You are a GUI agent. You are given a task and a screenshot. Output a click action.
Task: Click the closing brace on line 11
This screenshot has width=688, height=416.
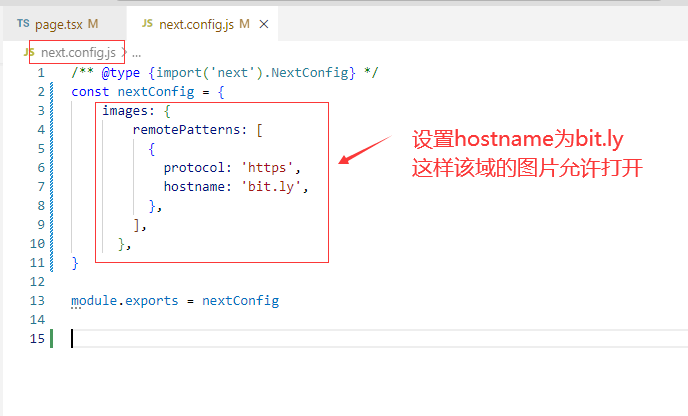pyautogui.click(x=75, y=262)
